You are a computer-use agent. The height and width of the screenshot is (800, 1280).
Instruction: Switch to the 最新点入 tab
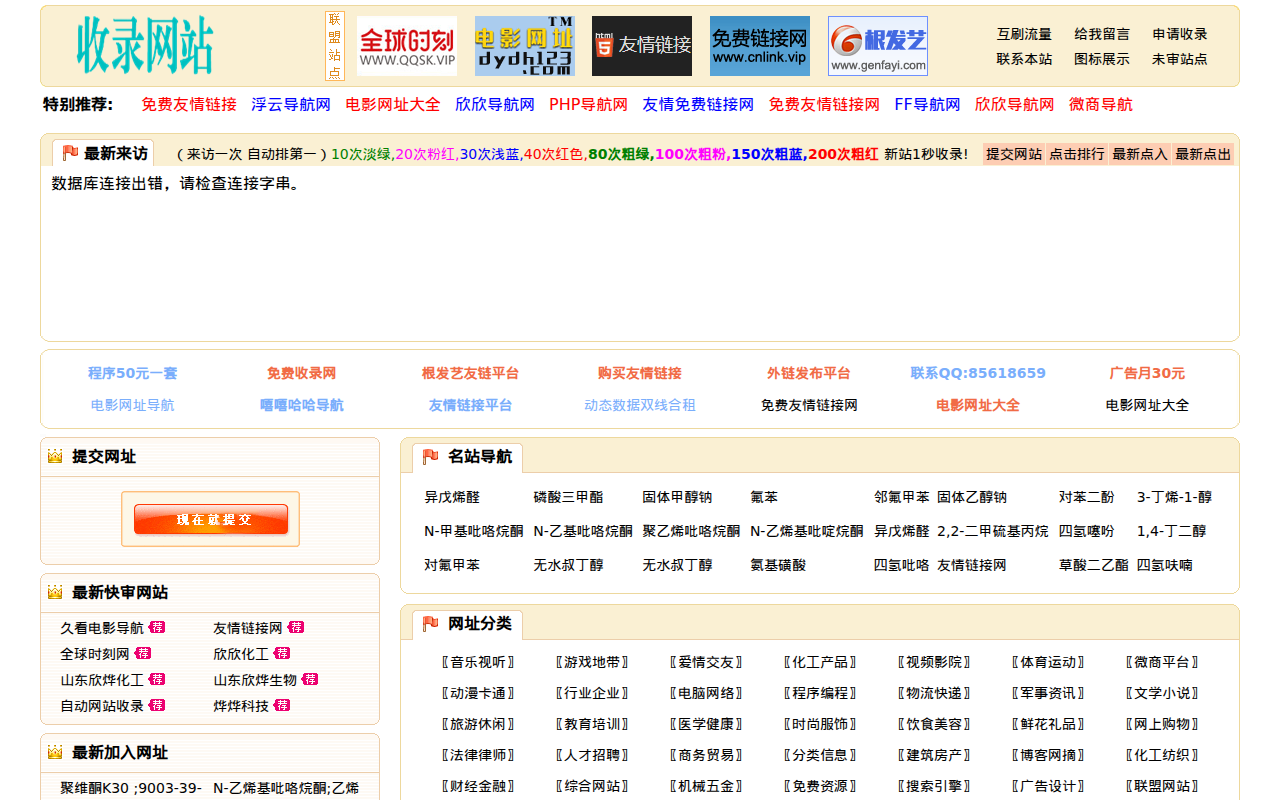point(1139,154)
